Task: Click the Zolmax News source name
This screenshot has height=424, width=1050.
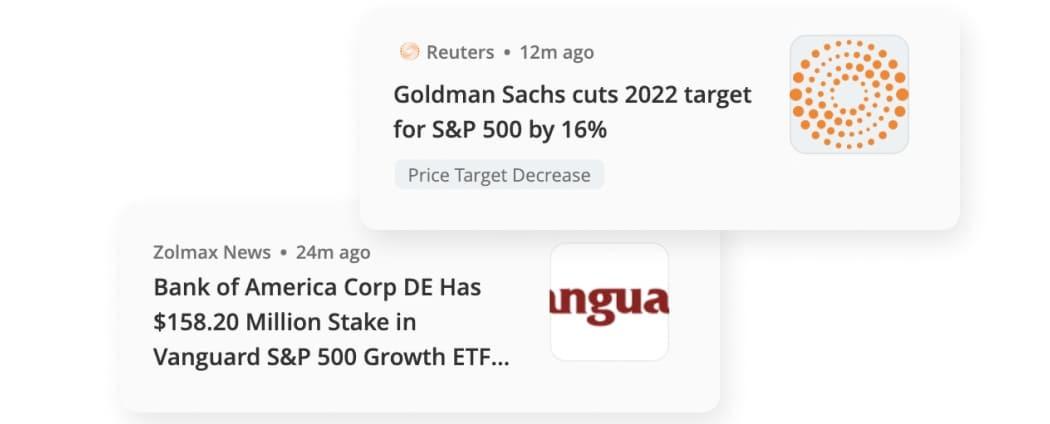Action: (212, 253)
